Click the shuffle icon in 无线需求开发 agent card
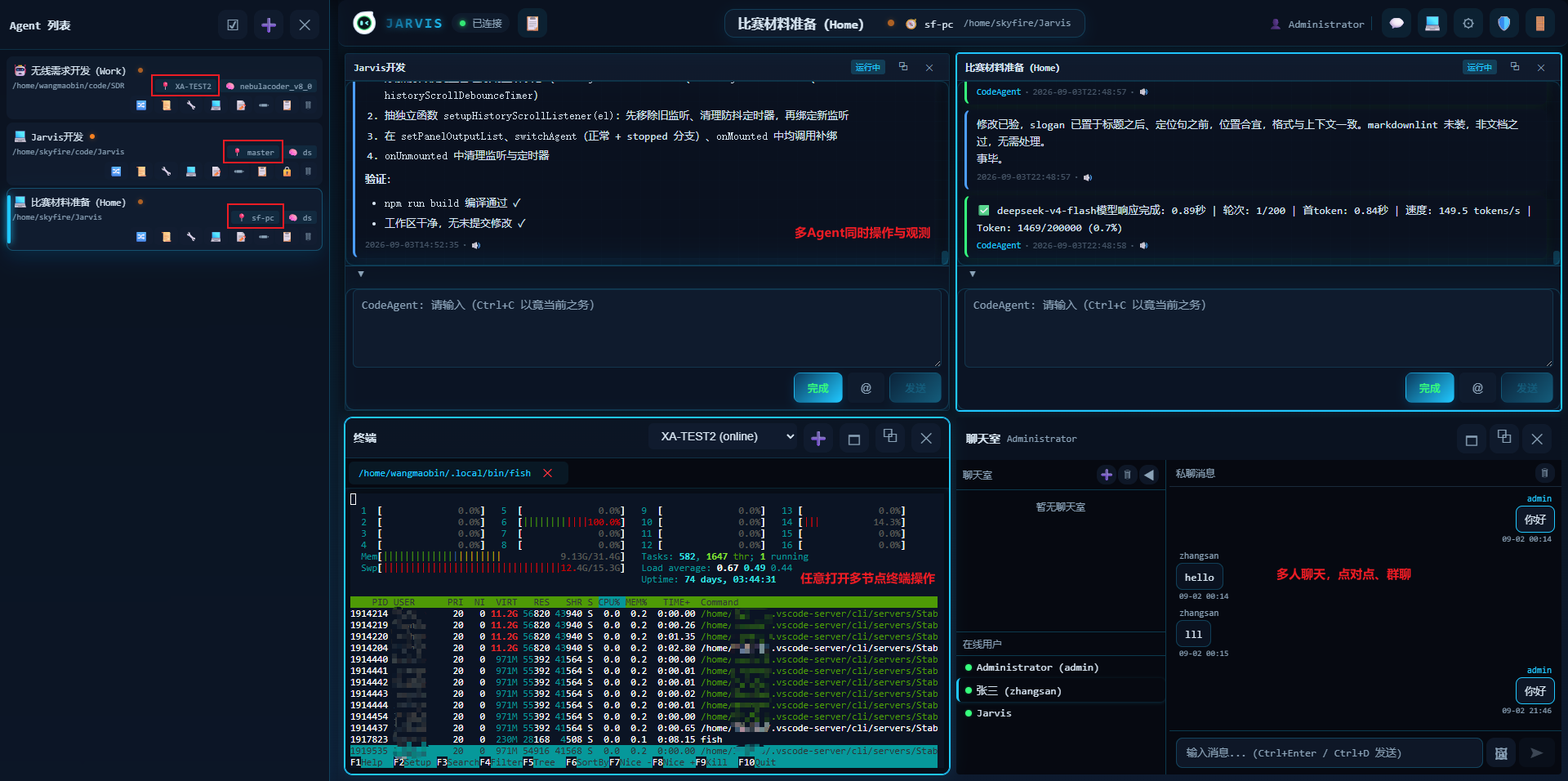 (x=141, y=105)
